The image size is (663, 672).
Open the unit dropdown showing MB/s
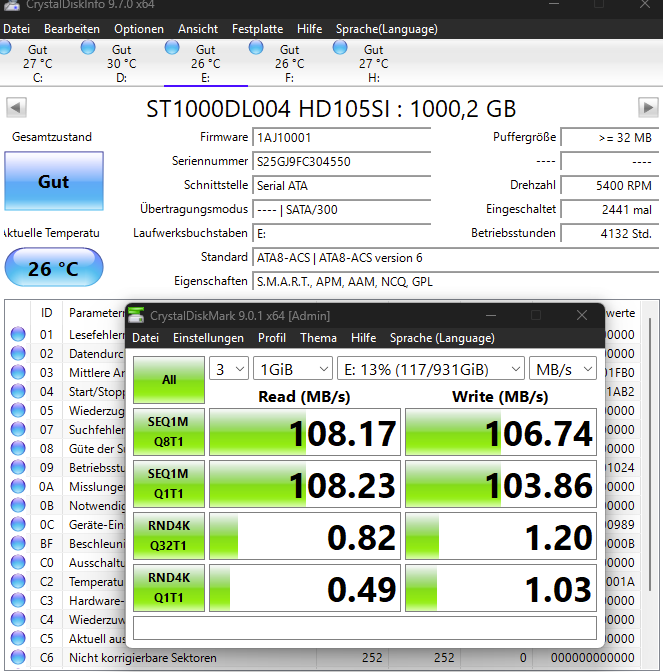[563, 369]
